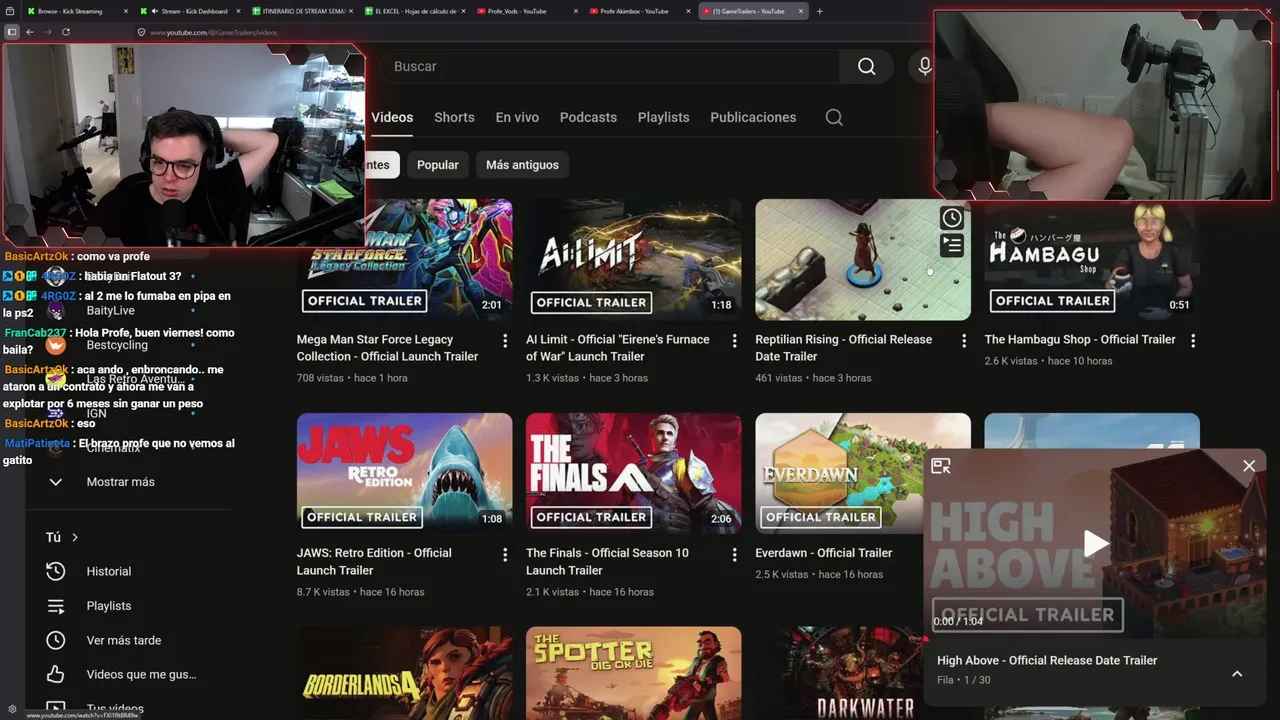Add Reptilian Rising to Watch Later

[952, 217]
